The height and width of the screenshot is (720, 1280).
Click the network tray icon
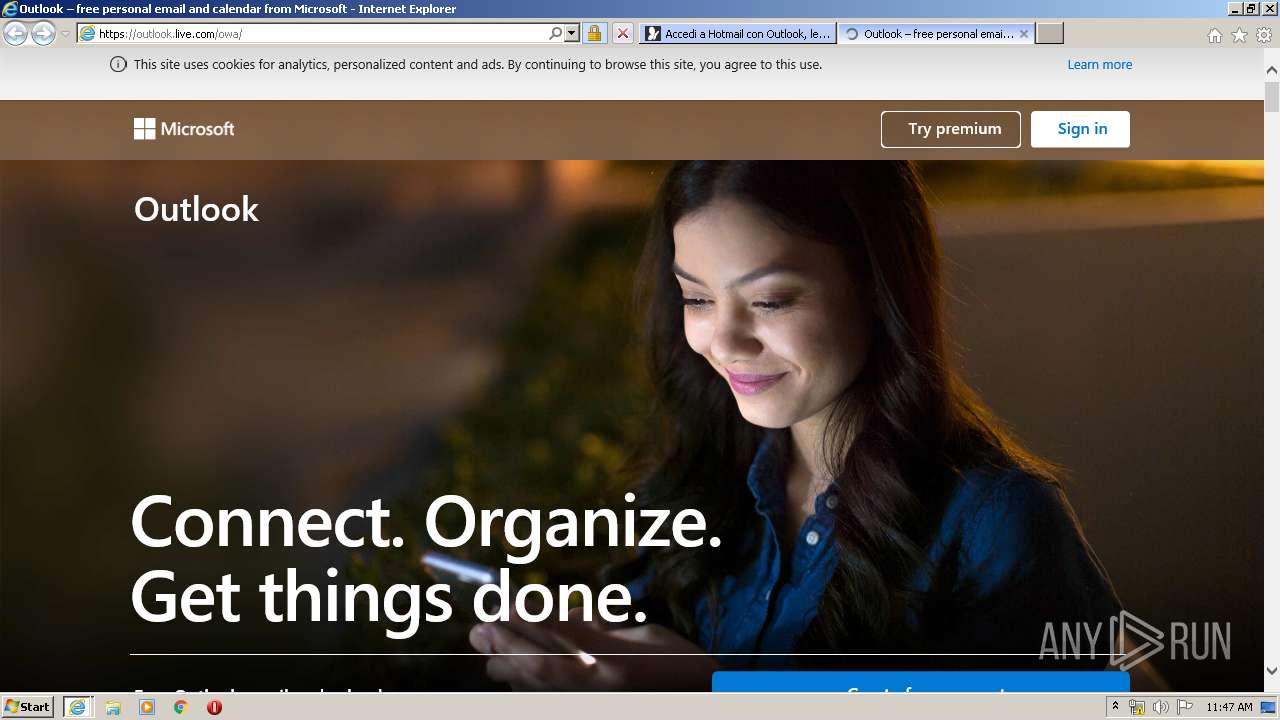(1137, 707)
